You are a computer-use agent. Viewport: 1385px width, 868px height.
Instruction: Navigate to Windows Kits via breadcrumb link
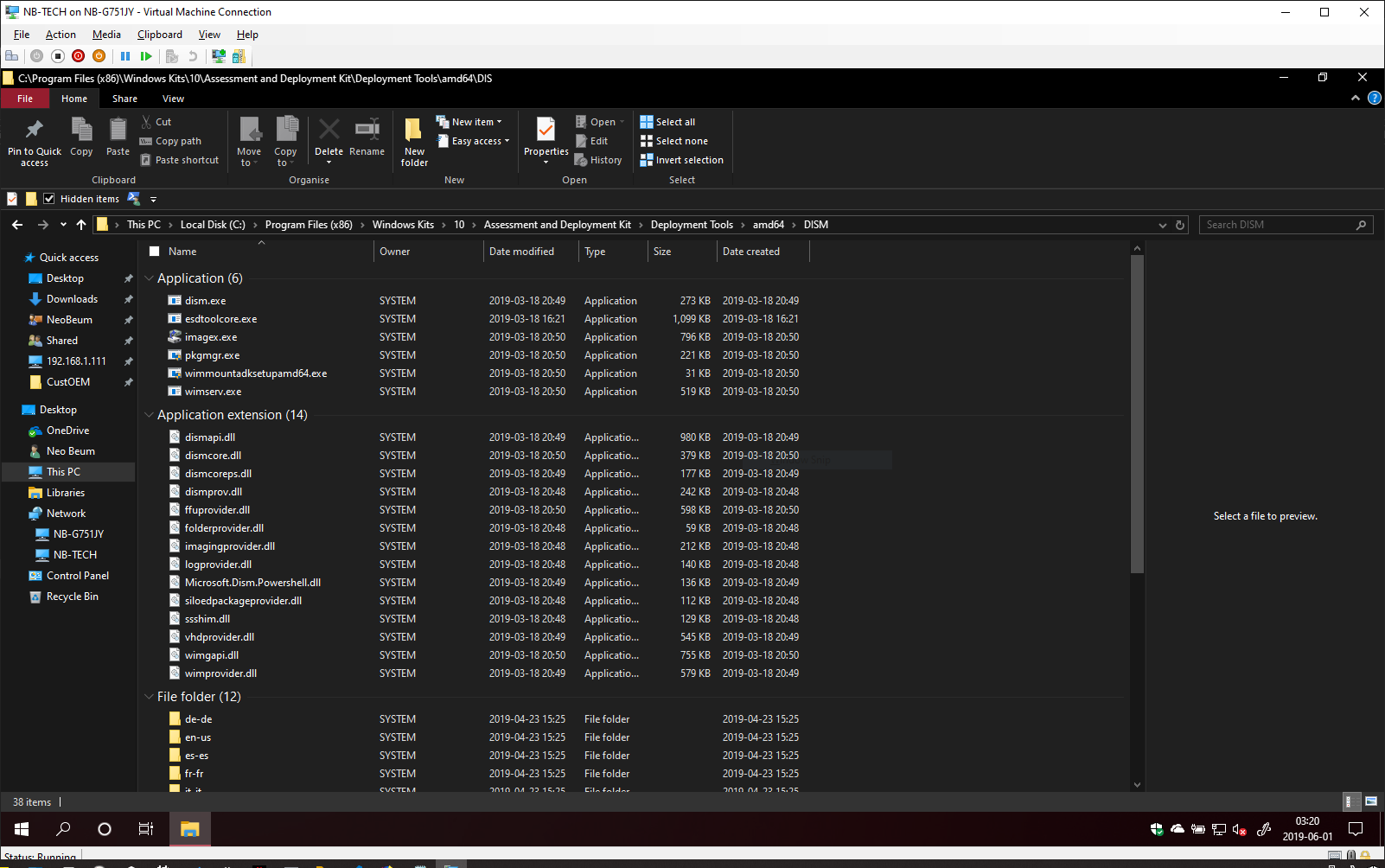(403, 224)
